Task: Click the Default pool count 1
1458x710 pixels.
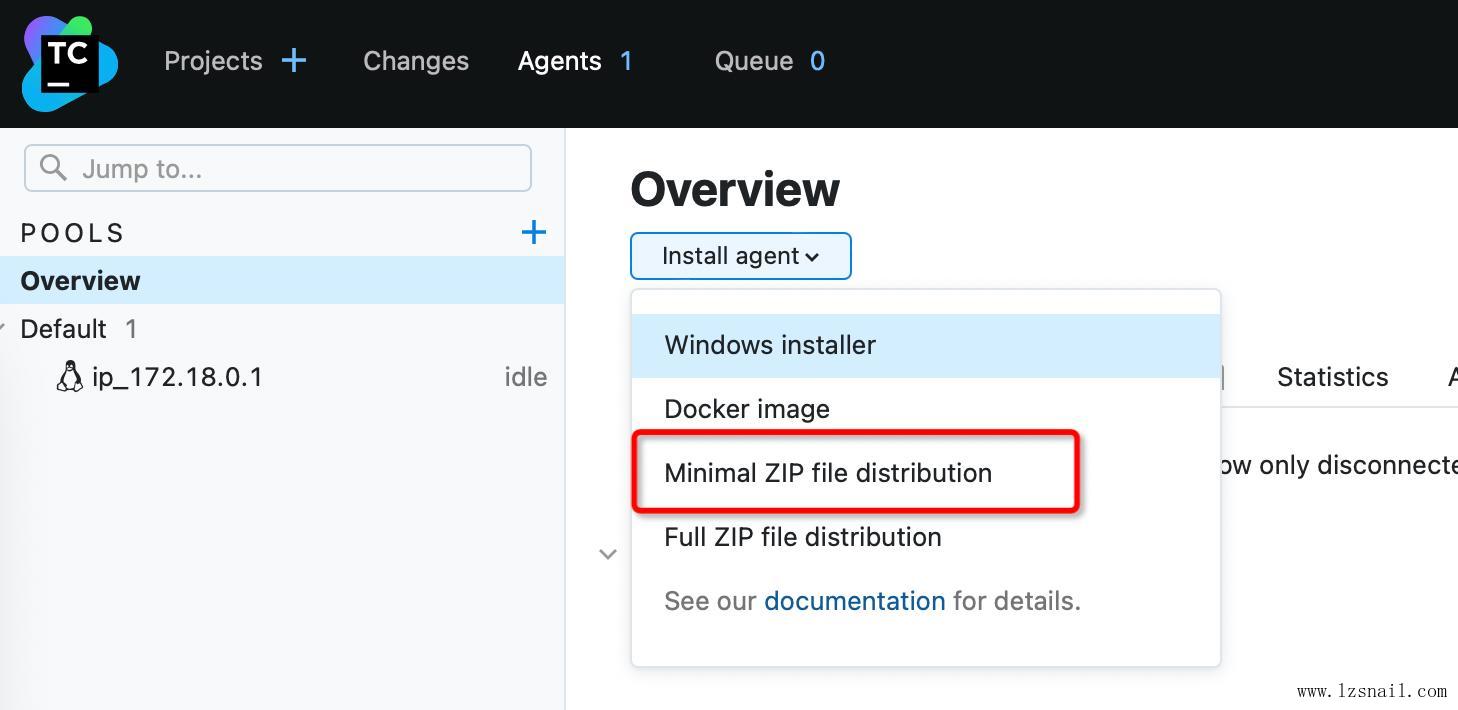Action: [131, 329]
